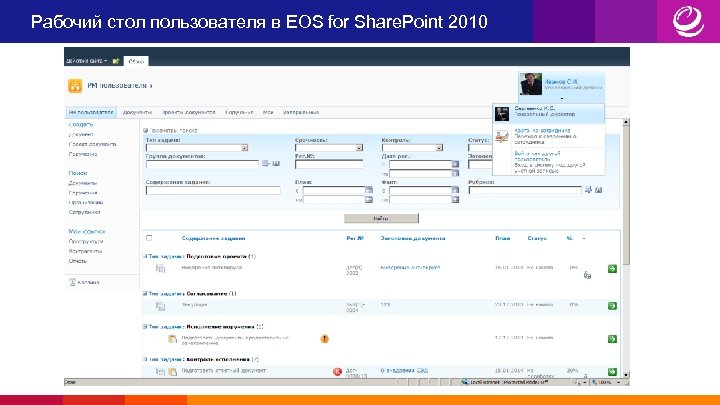Open calendar for План 'с' field

point(369,190)
